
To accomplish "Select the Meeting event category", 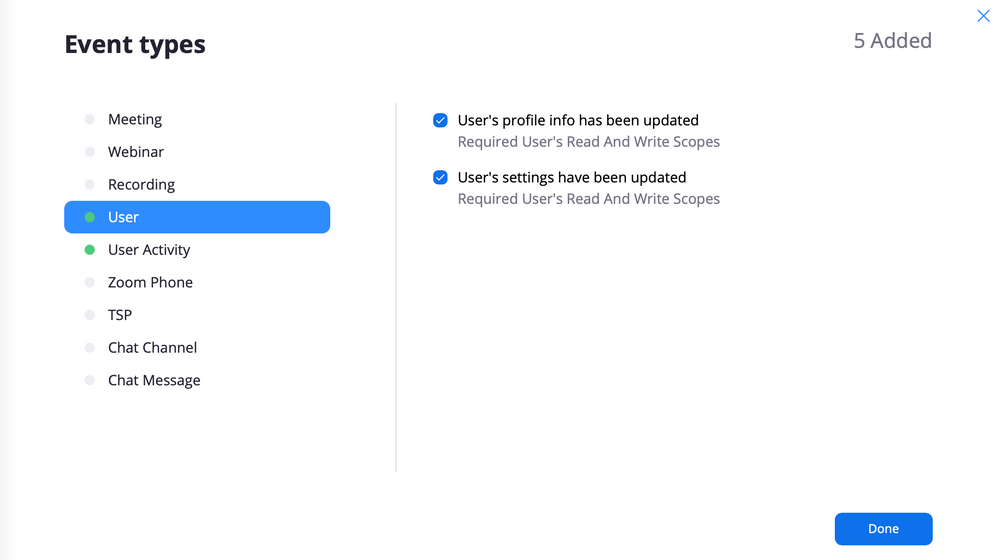I will [135, 119].
